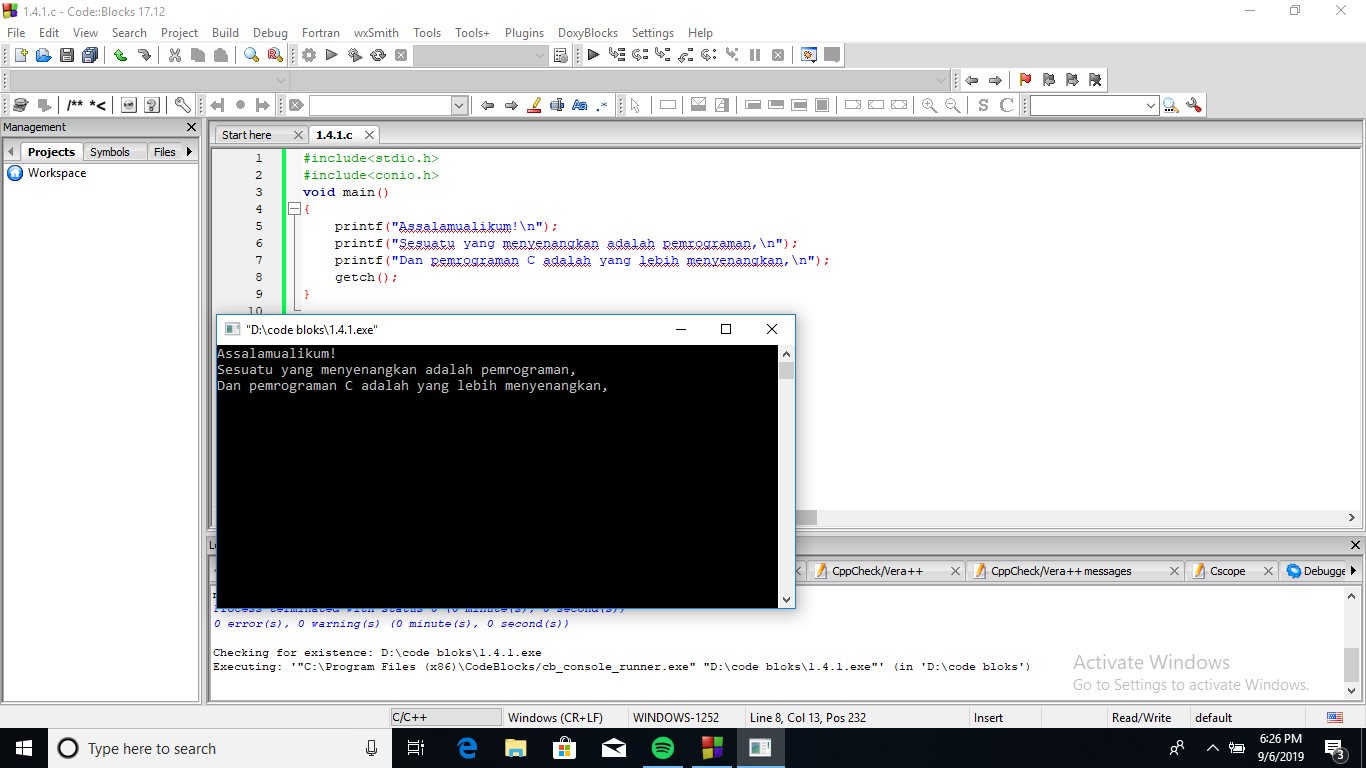This screenshot has width=1366, height=768.
Task: Start debugger with Debug/Continue icon
Action: click(x=593, y=56)
